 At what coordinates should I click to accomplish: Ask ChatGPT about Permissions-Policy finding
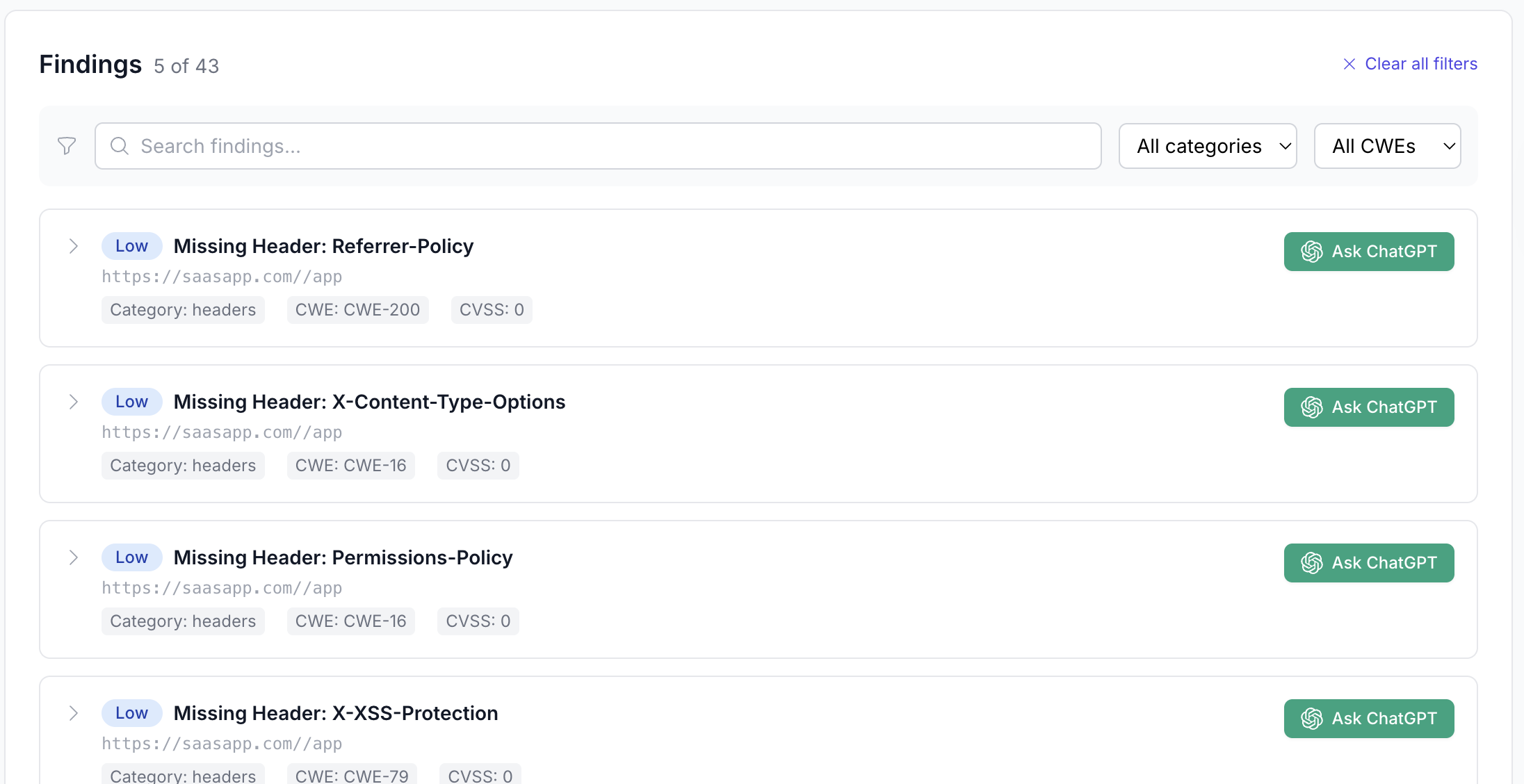tap(1369, 563)
